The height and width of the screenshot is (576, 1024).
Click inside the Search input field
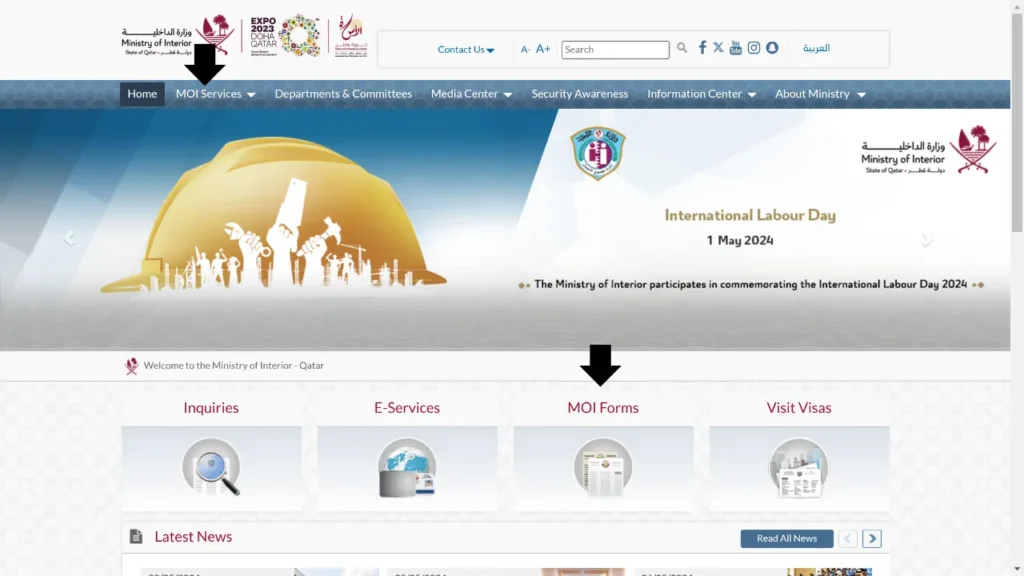tap(614, 49)
